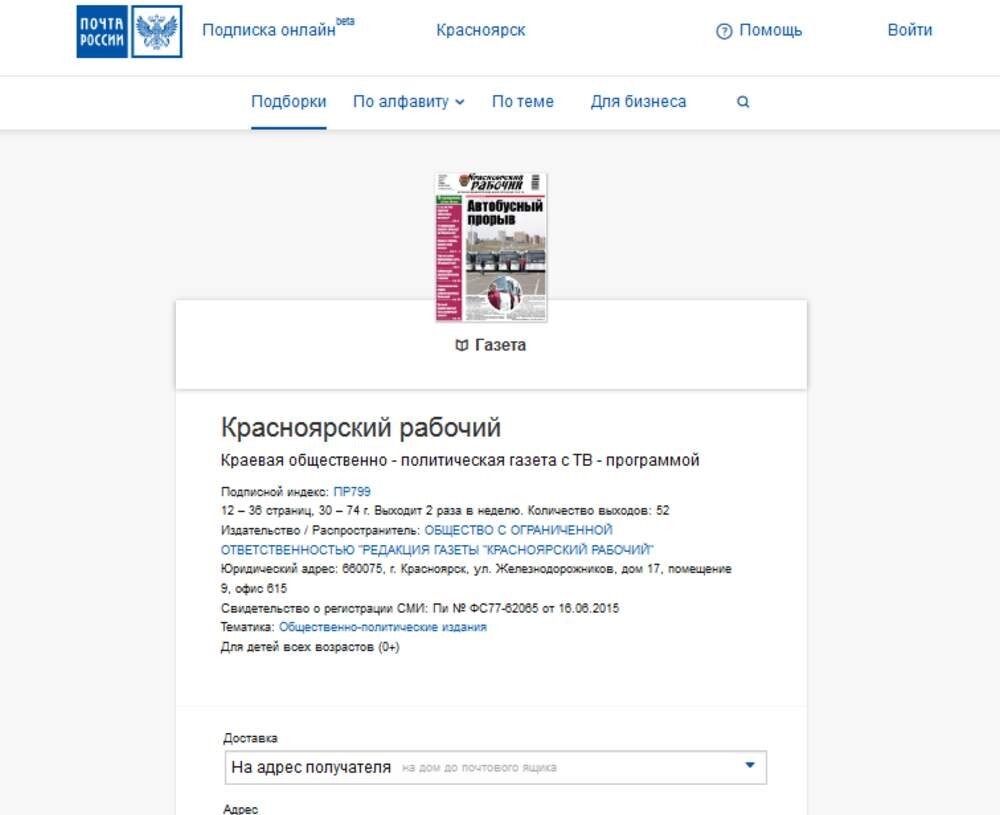The image size is (1000, 815).
Task: Open the Подборки tab
Action: tap(288, 101)
